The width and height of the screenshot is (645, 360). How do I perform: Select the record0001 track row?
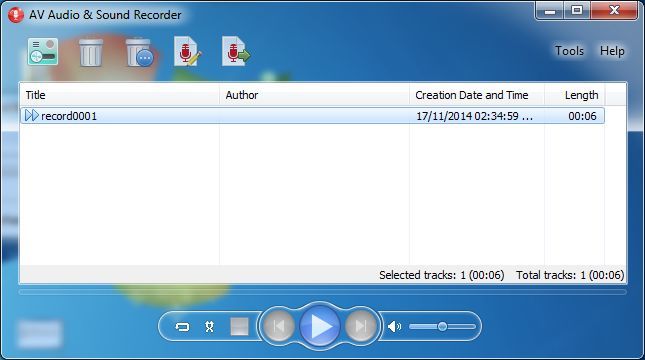tap(313, 116)
